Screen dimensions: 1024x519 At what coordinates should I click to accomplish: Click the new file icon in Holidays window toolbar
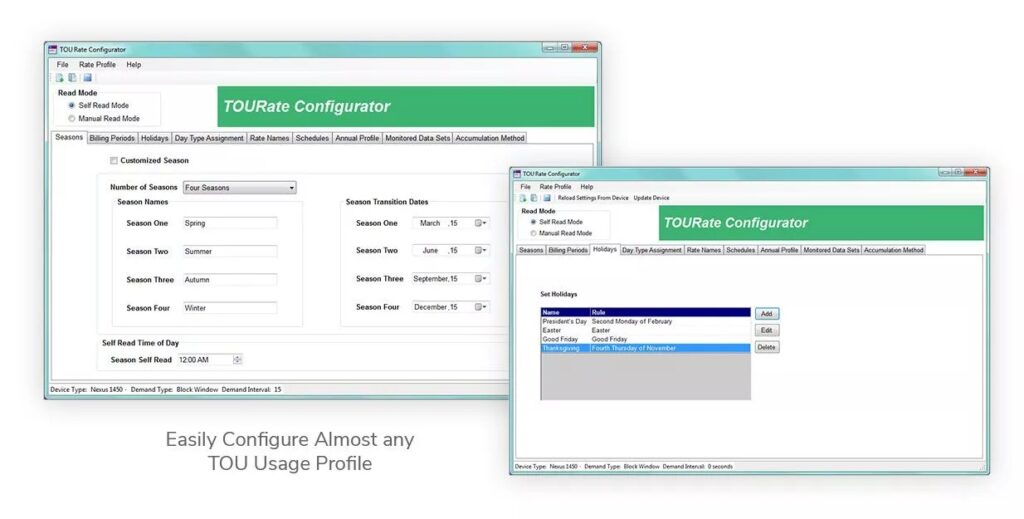coord(523,198)
